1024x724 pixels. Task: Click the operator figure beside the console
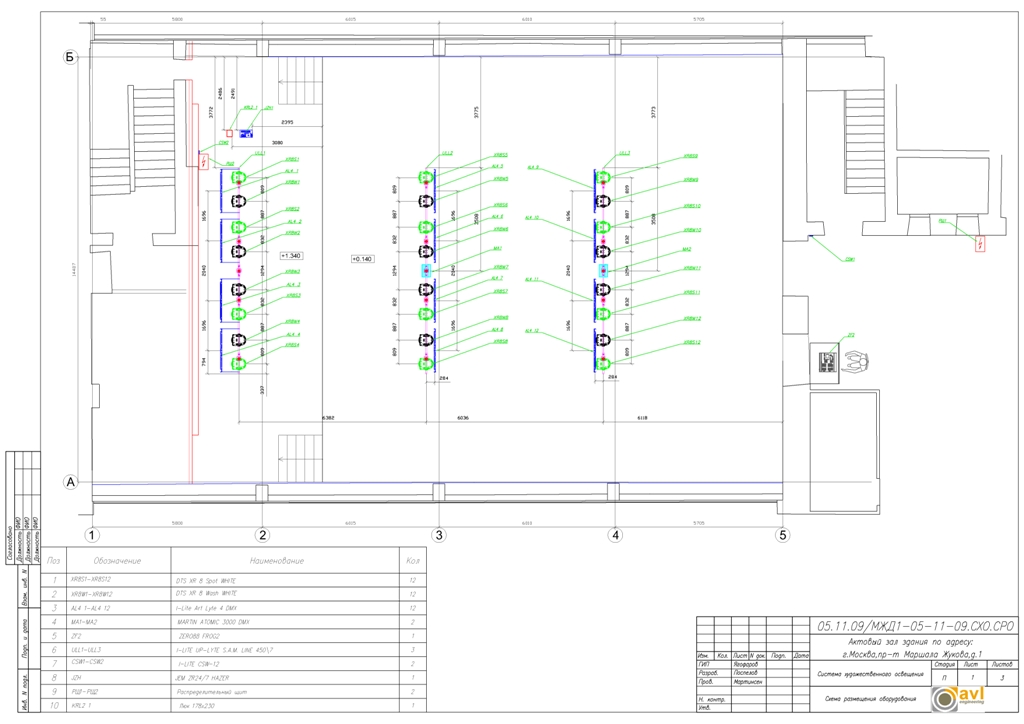coord(856,362)
